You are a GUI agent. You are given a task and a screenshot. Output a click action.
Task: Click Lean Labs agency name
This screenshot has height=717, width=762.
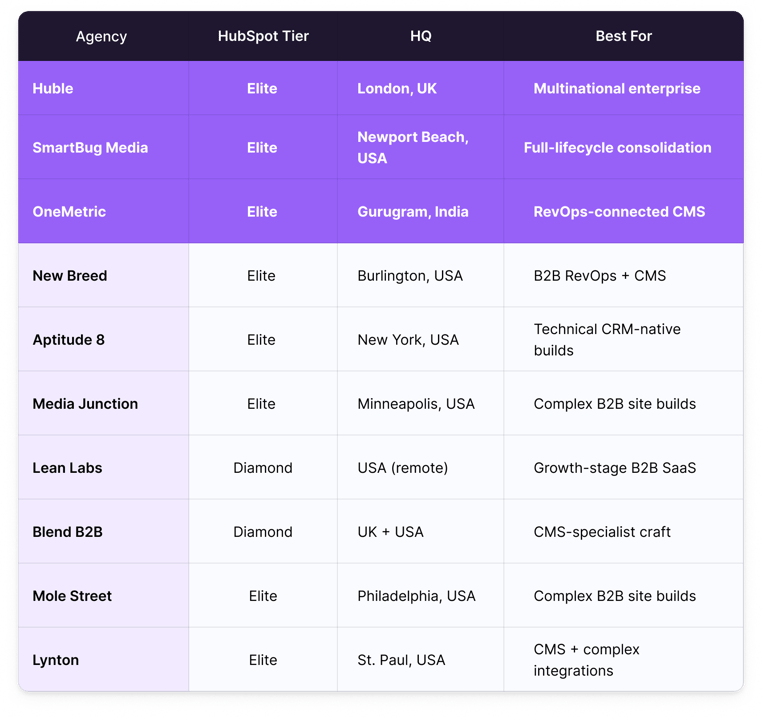pos(67,468)
